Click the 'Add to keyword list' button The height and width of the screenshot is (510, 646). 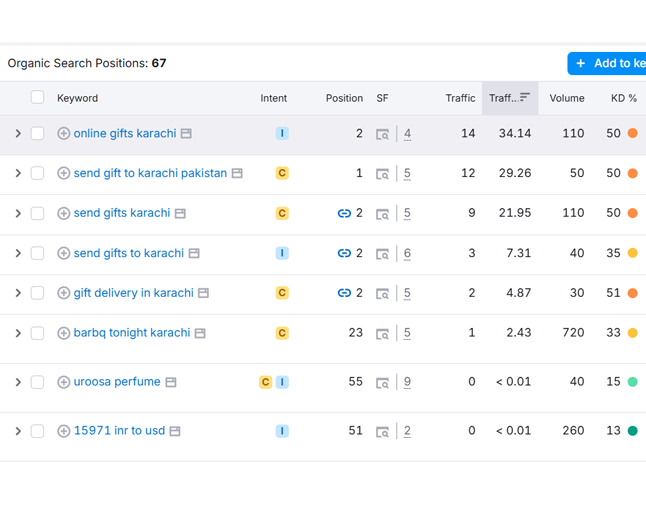pyautogui.click(x=607, y=63)
